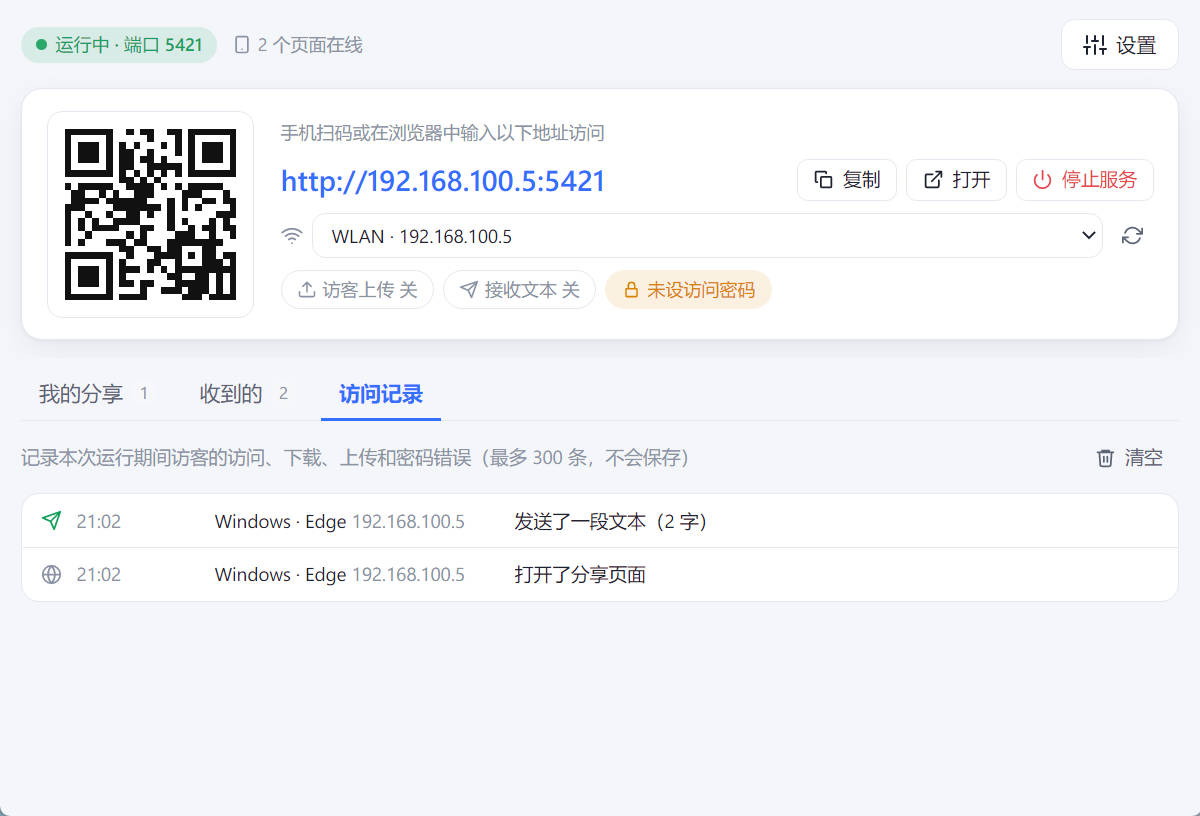The height and width of the screenshot is (816, 1200).
Task: Clear access log with 清空
Action: click(1130, 458)
